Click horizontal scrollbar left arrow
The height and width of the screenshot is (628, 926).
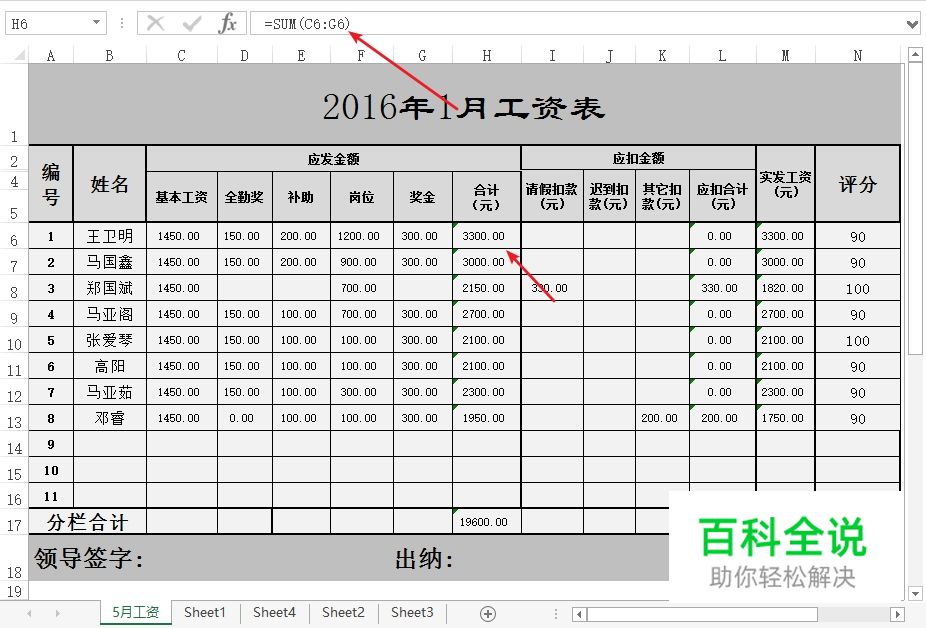(580, 614)
